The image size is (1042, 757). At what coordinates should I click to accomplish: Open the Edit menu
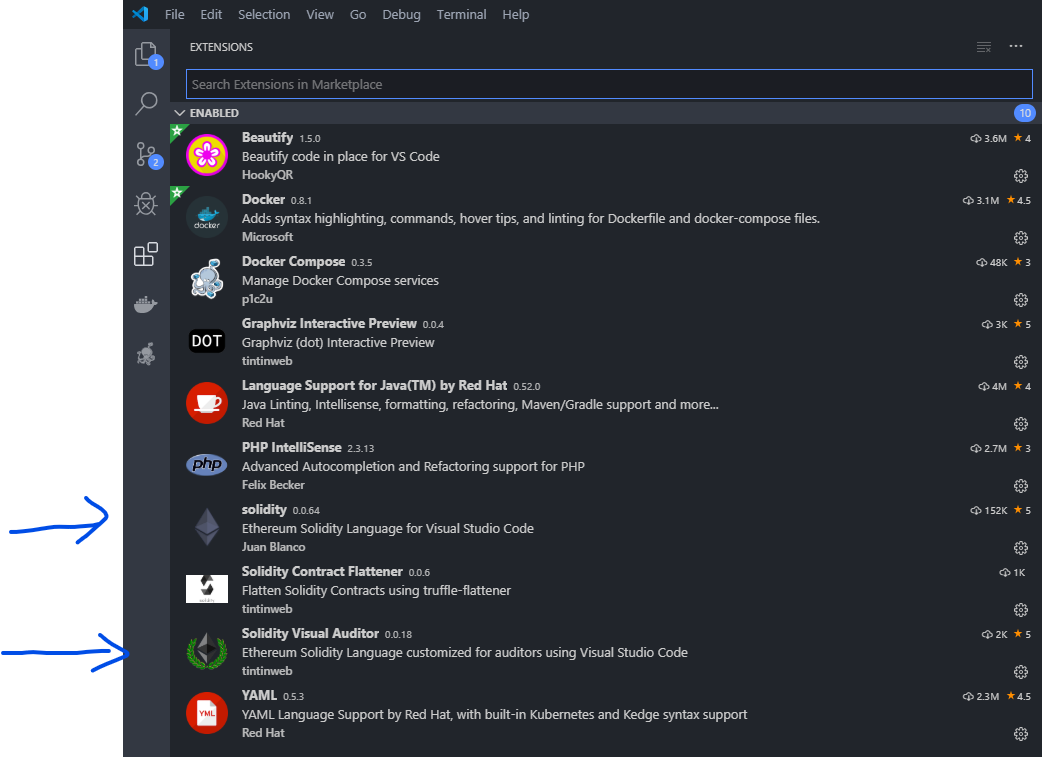point(211,14)
